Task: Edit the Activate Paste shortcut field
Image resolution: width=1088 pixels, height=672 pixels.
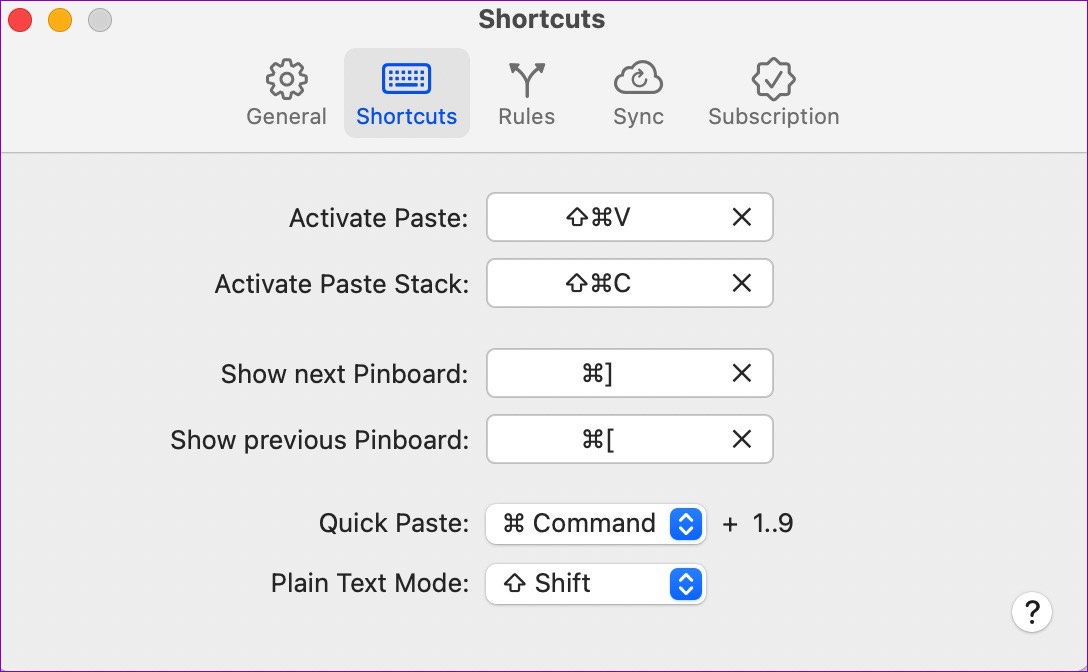Action: 629,217
